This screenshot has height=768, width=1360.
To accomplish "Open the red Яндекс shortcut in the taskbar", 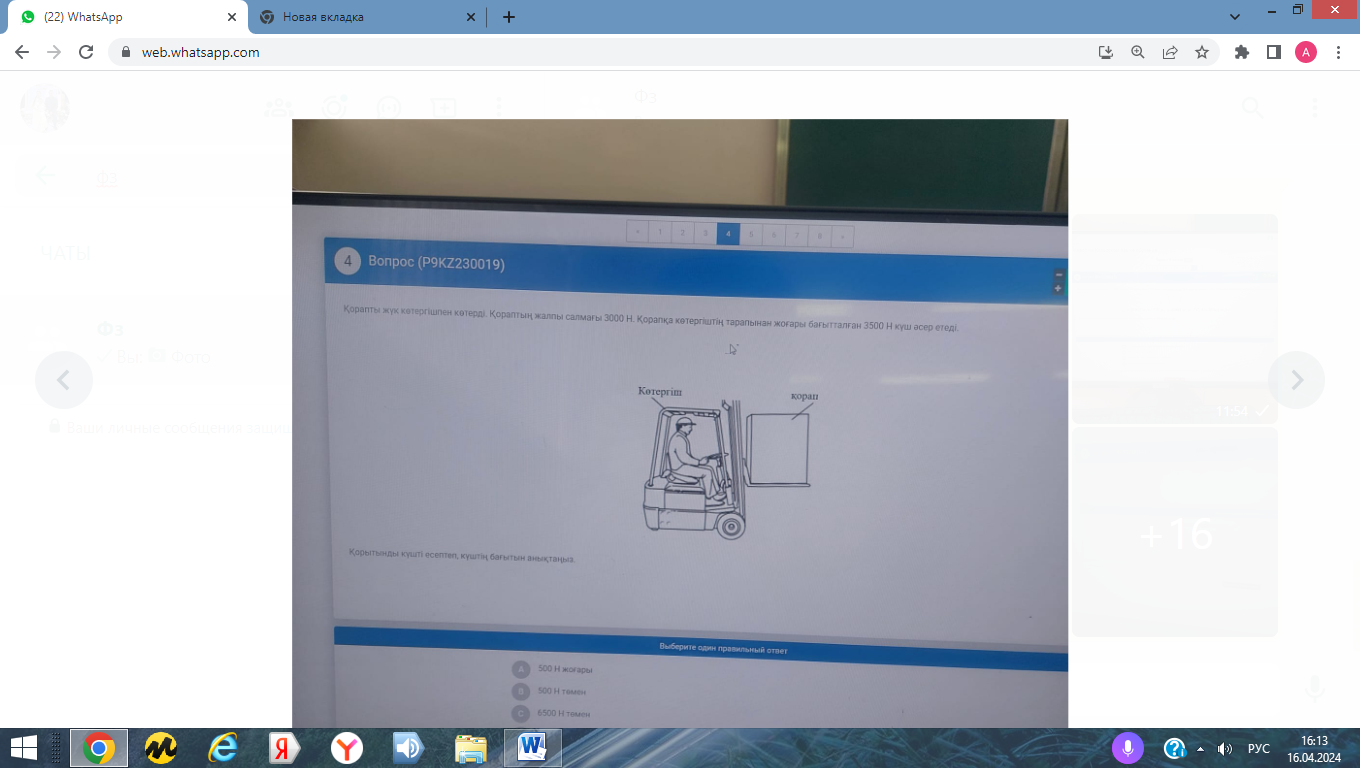I will click(x=285, y=748).
